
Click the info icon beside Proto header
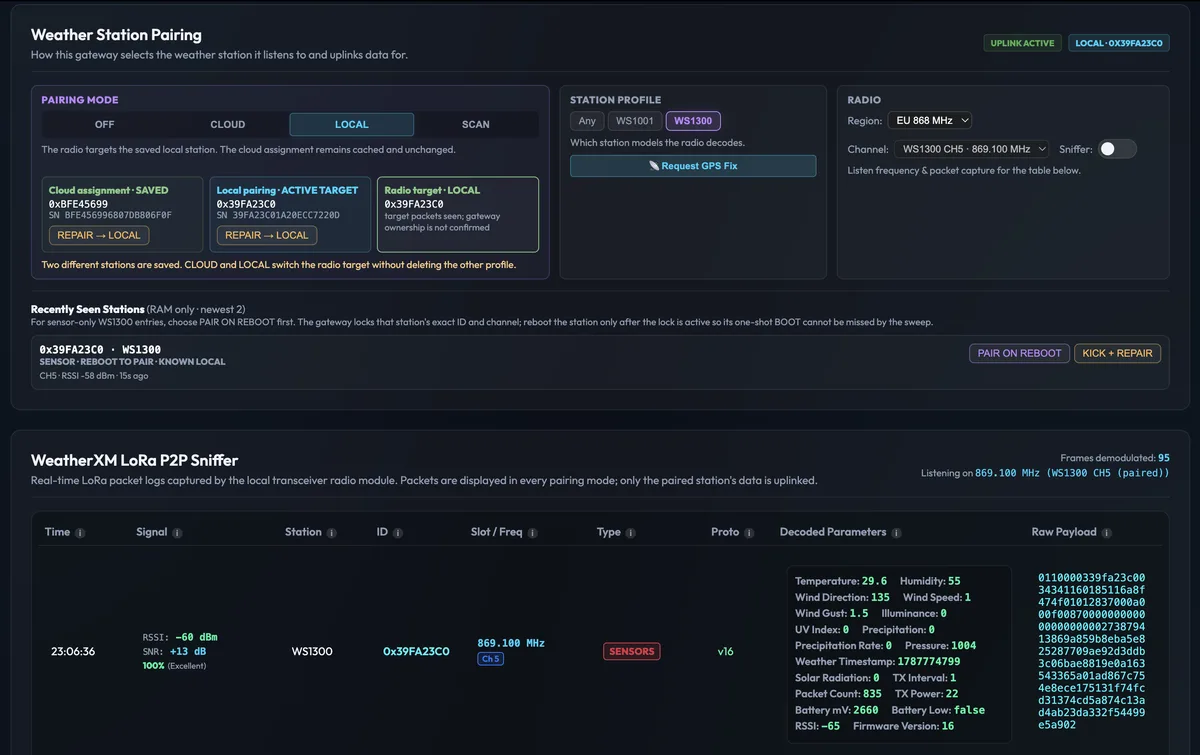click(x=749, y=533)
